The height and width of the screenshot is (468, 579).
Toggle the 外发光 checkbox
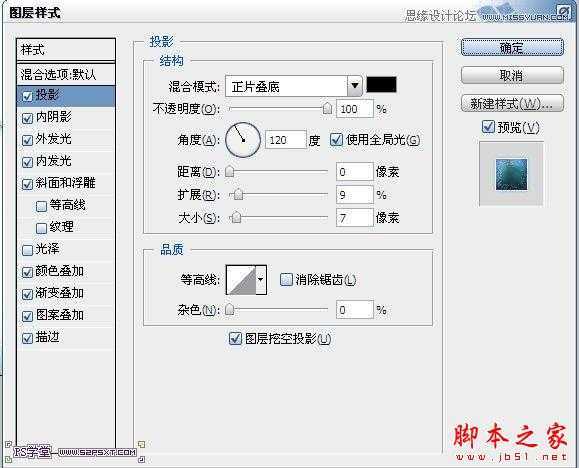click(x=27, y=140)
